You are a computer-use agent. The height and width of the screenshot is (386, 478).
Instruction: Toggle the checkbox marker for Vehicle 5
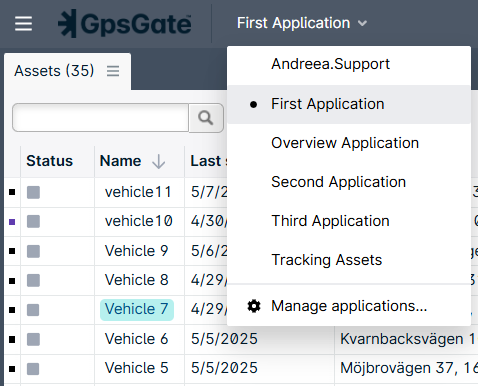(x=12, y=369)
